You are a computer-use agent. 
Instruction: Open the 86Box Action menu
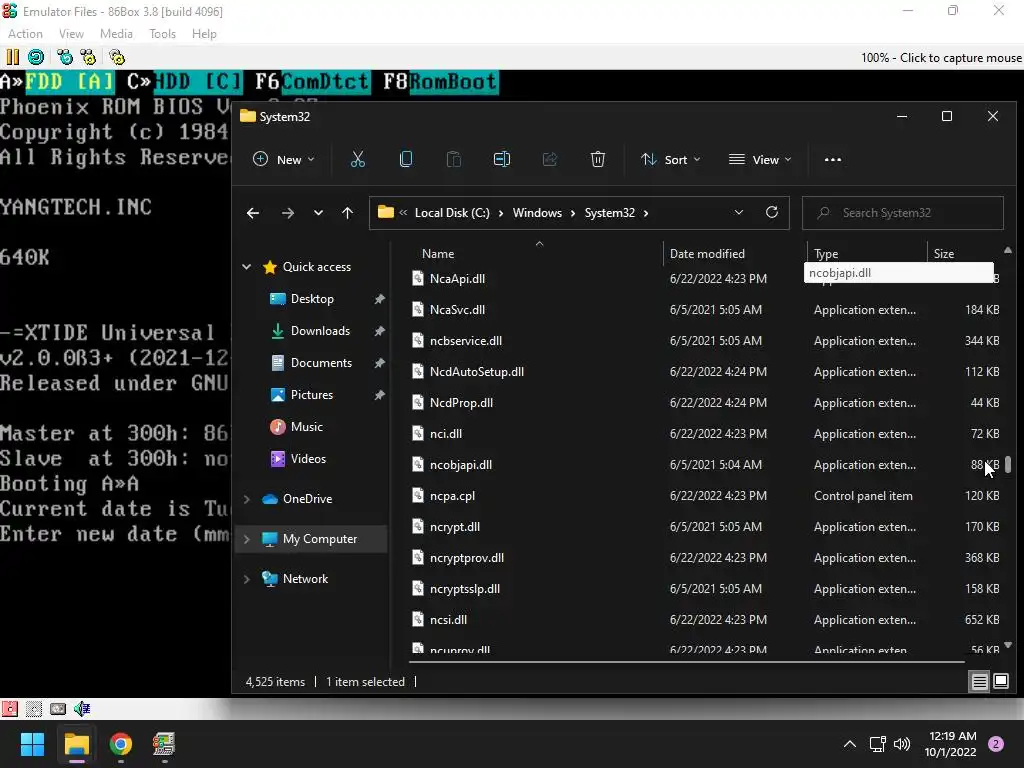(x=25, y=34)
